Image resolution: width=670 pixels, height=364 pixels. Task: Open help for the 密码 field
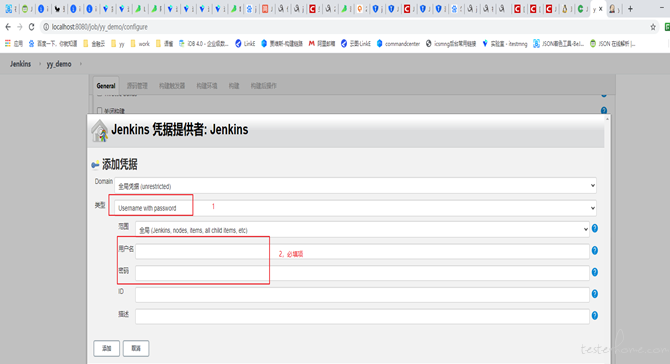pos(594,272)
